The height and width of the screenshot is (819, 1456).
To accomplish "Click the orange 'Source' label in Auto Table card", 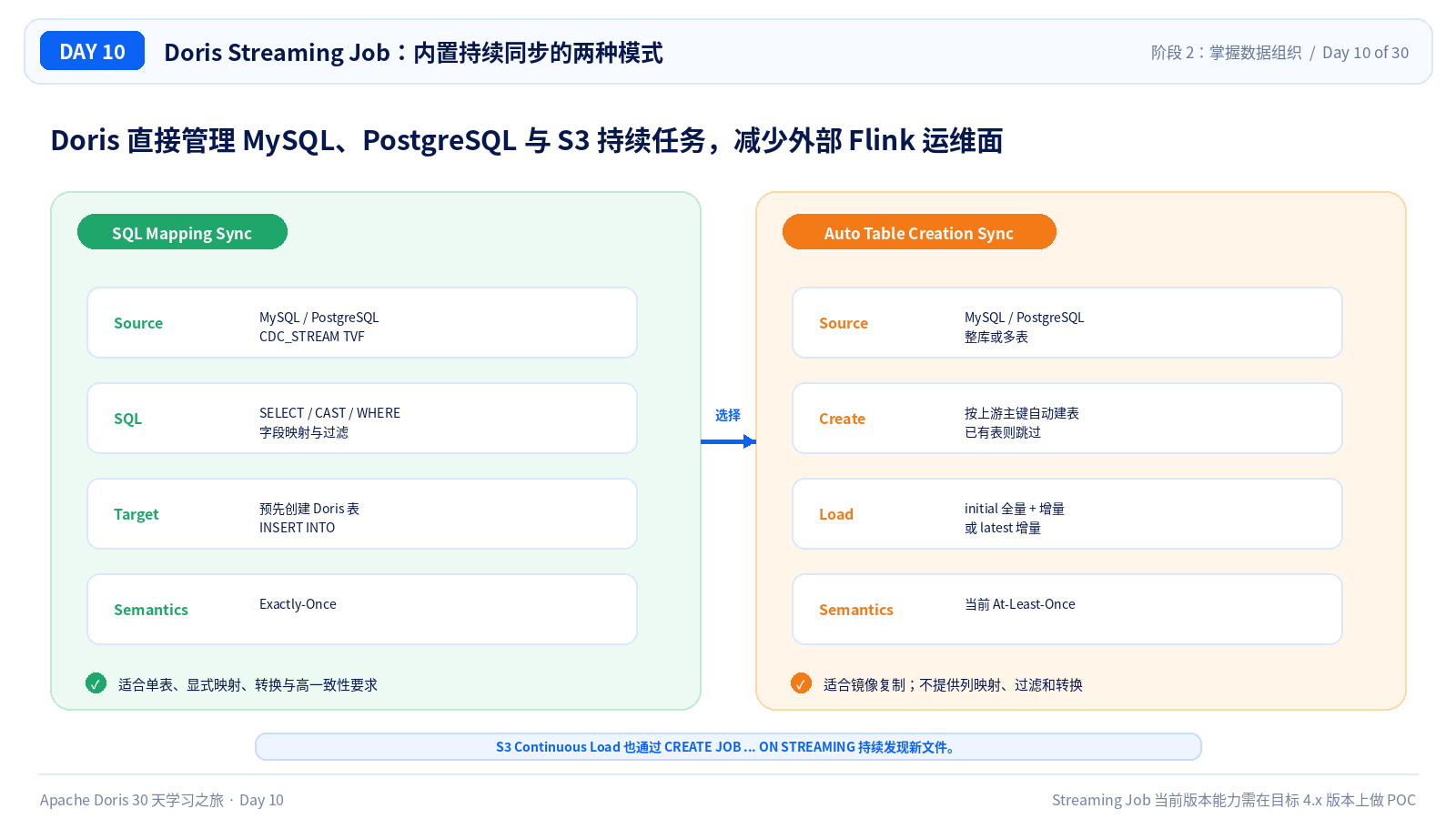I will point(844,323).
